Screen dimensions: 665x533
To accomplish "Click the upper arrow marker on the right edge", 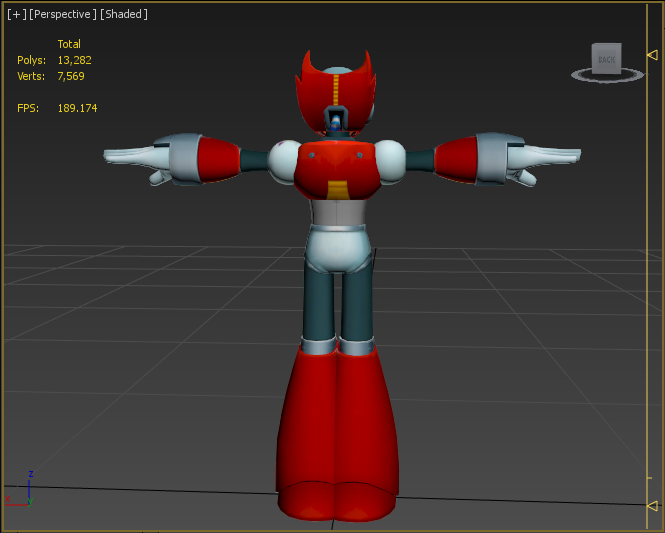I will coord(653,55).
